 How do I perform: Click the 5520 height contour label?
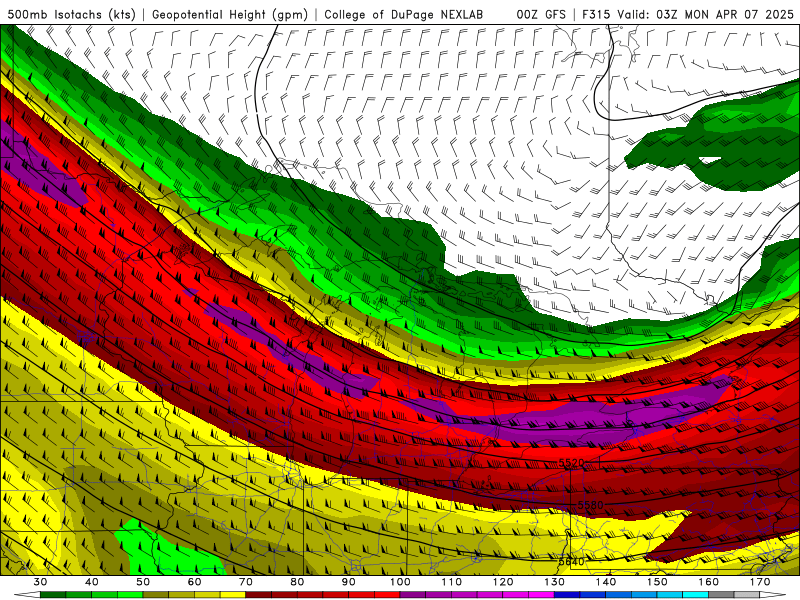tap(571, 463)
